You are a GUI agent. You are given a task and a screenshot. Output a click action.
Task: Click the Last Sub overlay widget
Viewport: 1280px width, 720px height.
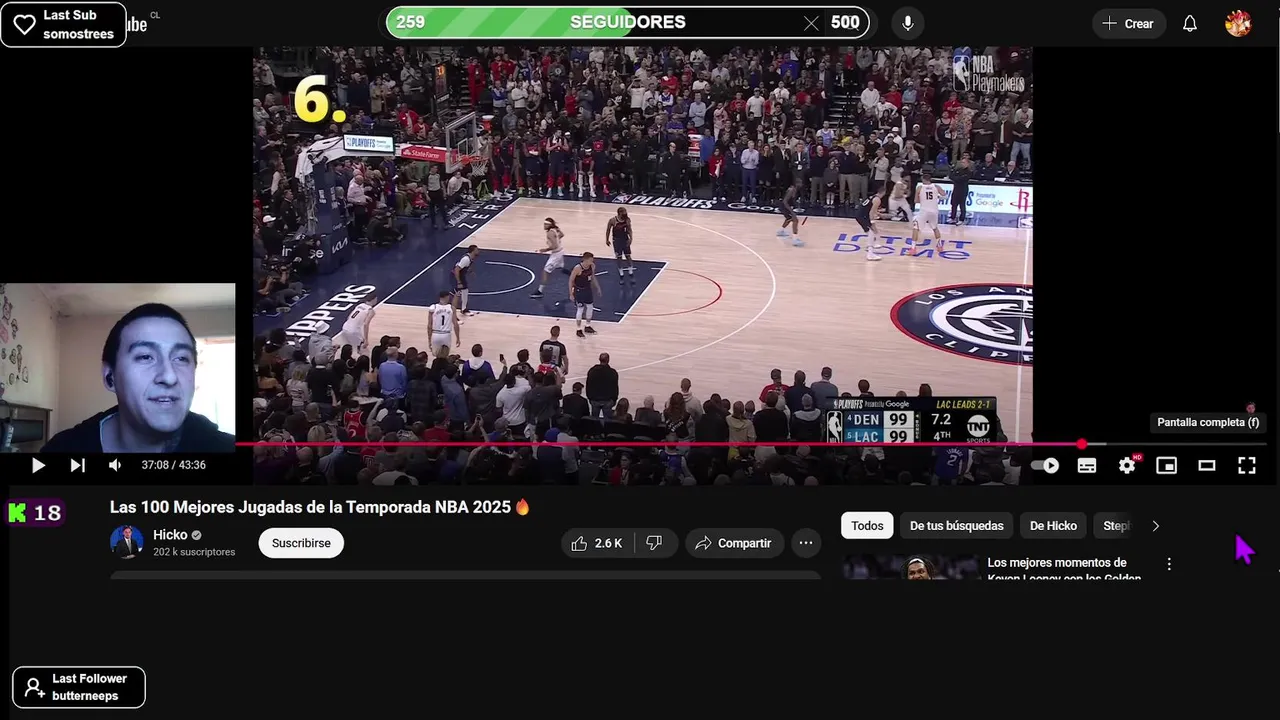[x=64, y=25]
